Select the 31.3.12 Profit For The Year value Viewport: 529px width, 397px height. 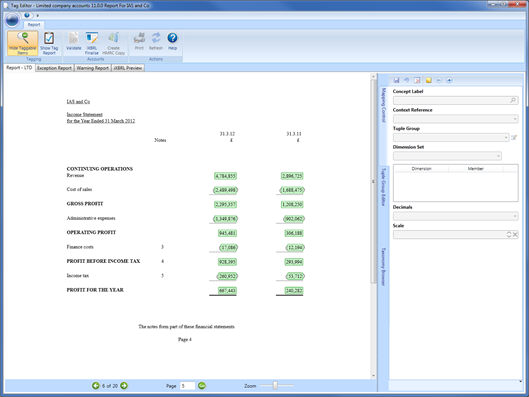[227, 290]
